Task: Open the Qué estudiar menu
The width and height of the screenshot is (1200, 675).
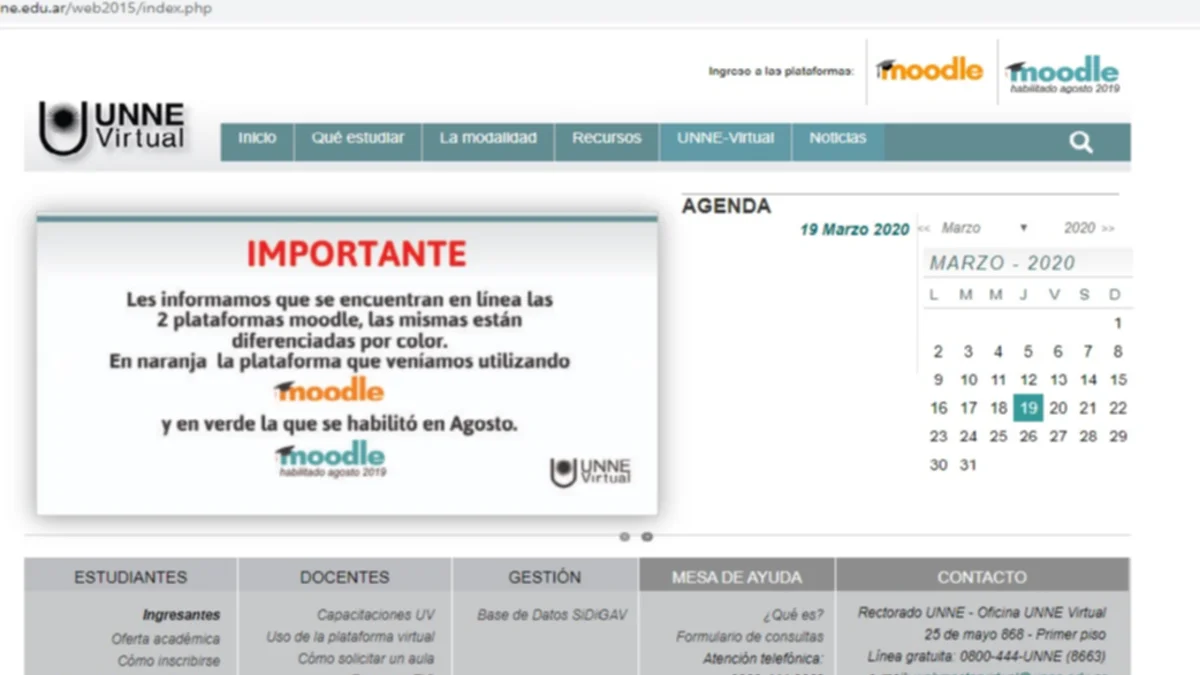Action: pos(358,138)
